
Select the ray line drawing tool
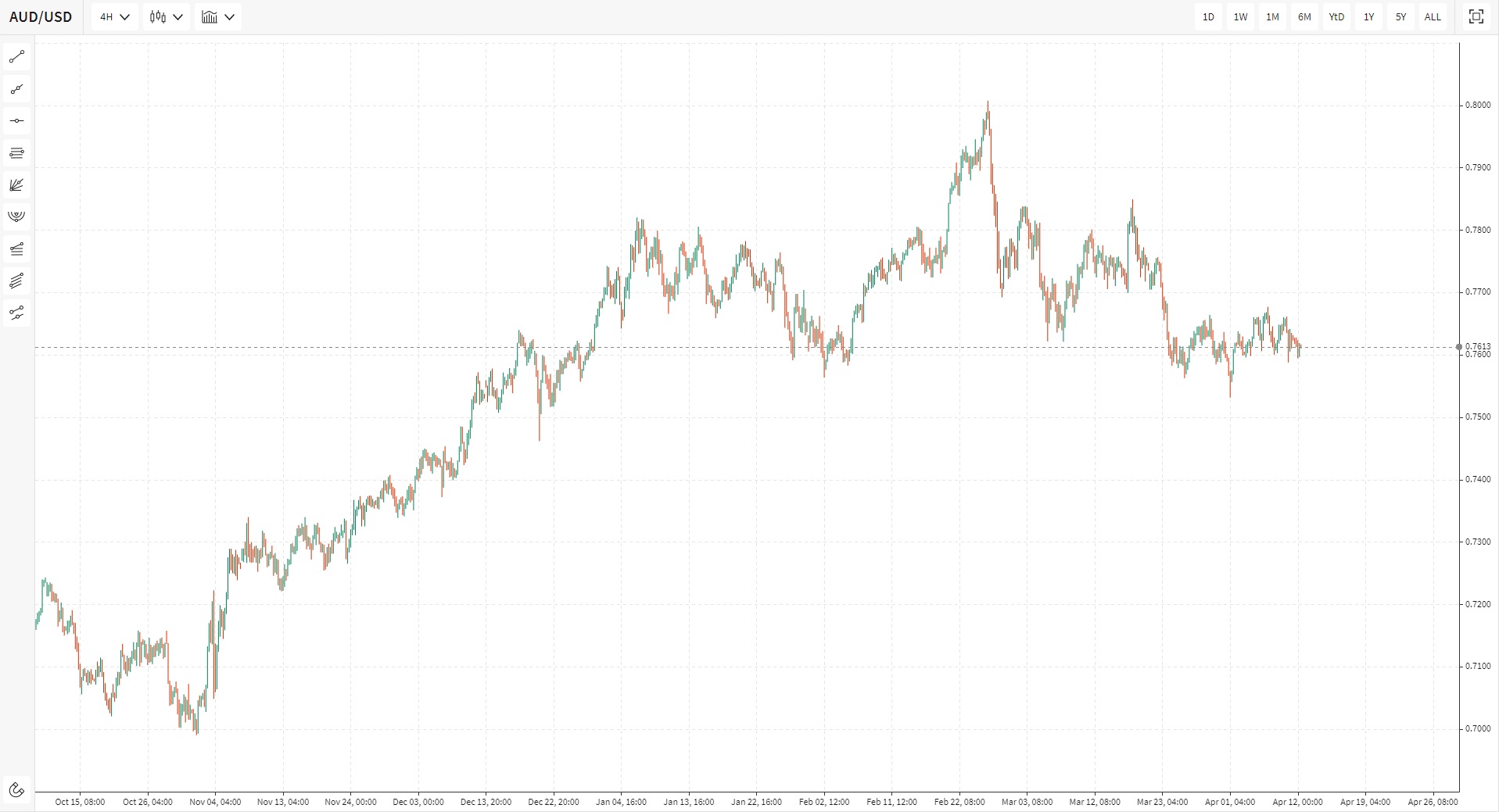(17, 89)
